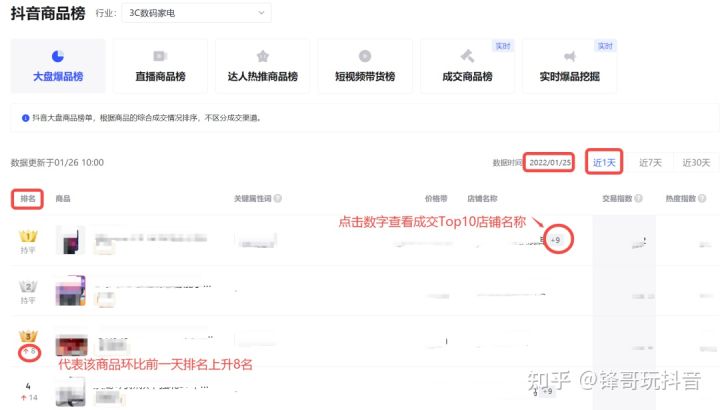Open the rank 4 product thumbnail
Viewport: 720px width, 410px height.
71,393
